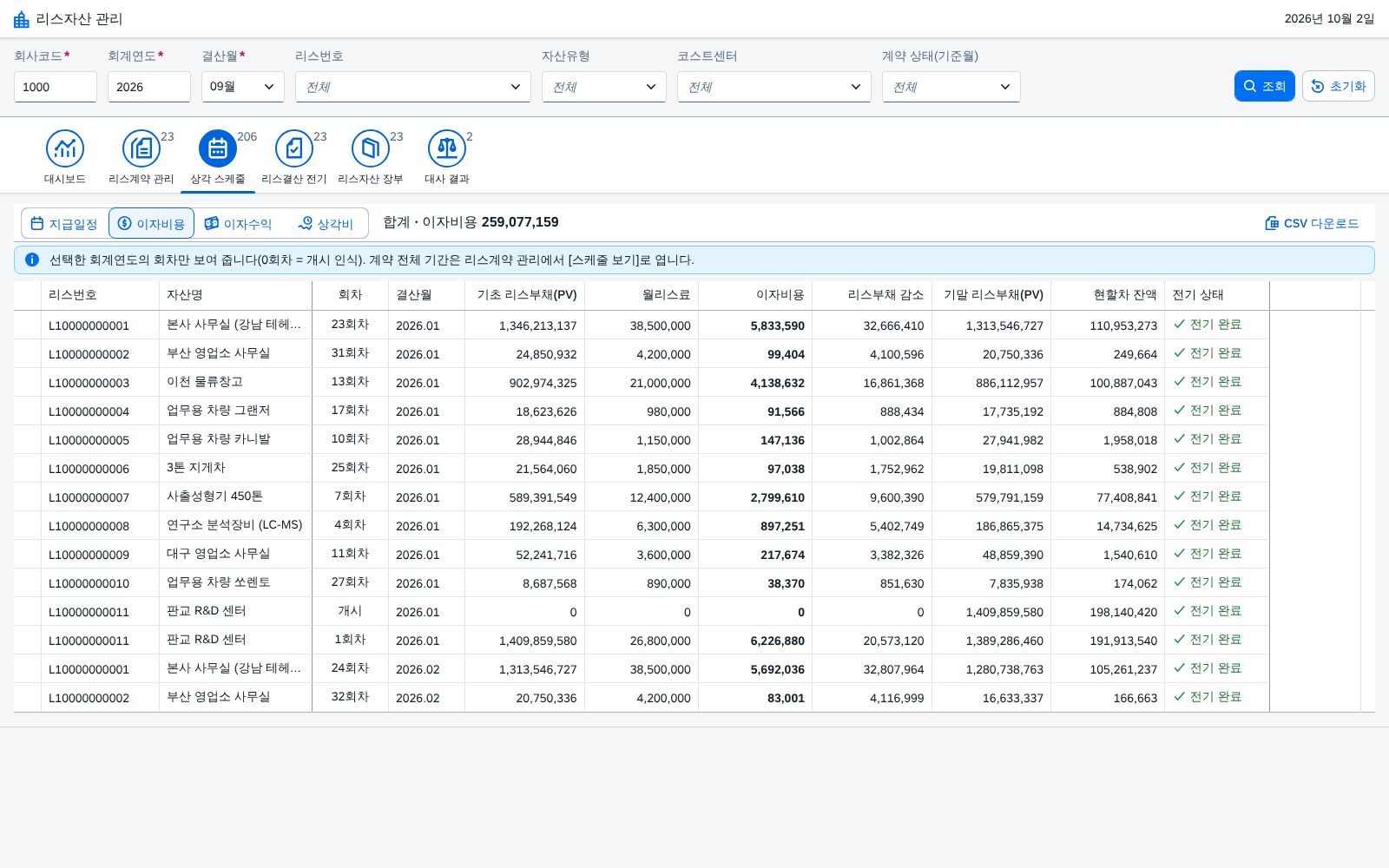1389x868 pixels.
Task: Click lease number L10000000010
Action: (x=89, y=583)
